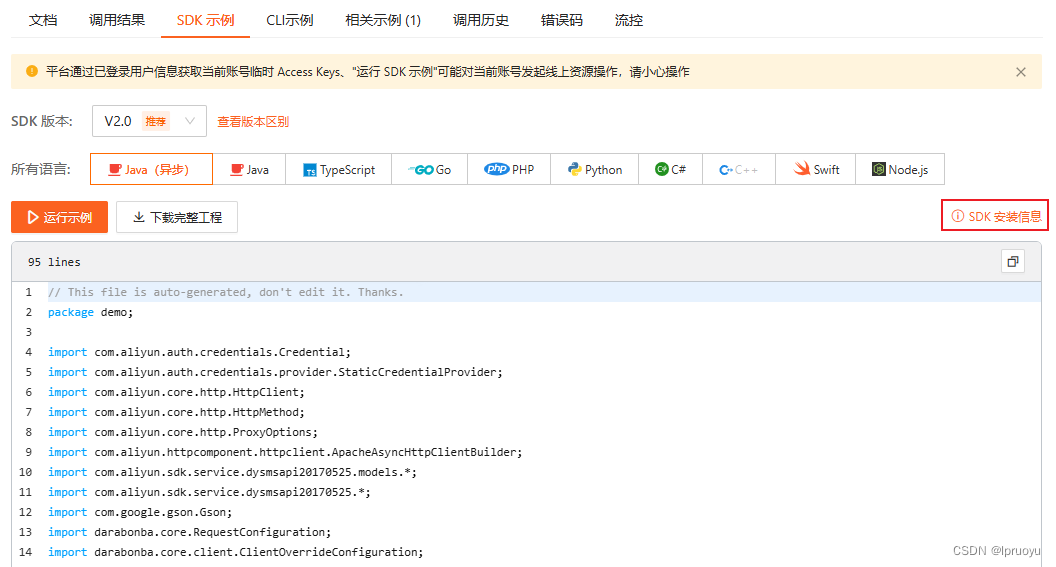The height and width of the screenshot is (567, 1056).
Task: Select the Java language option
Action: coord(249,170)
